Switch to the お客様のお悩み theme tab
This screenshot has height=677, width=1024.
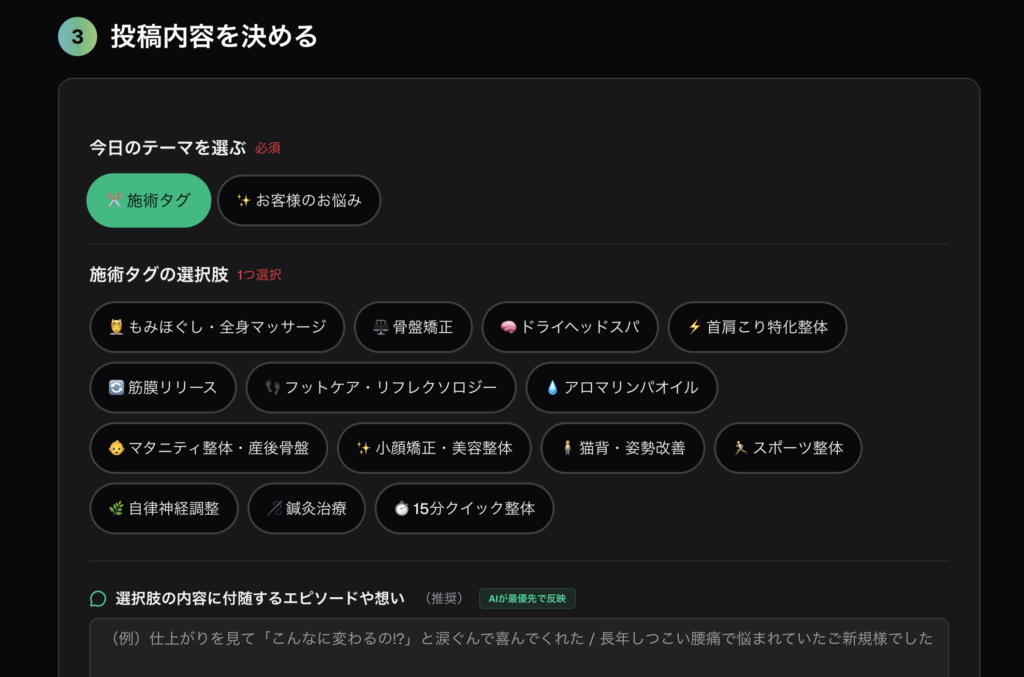299,200
